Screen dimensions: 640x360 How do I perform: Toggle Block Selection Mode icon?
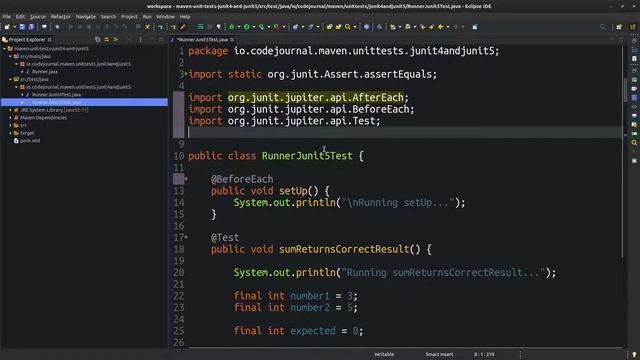click(210, 27)
